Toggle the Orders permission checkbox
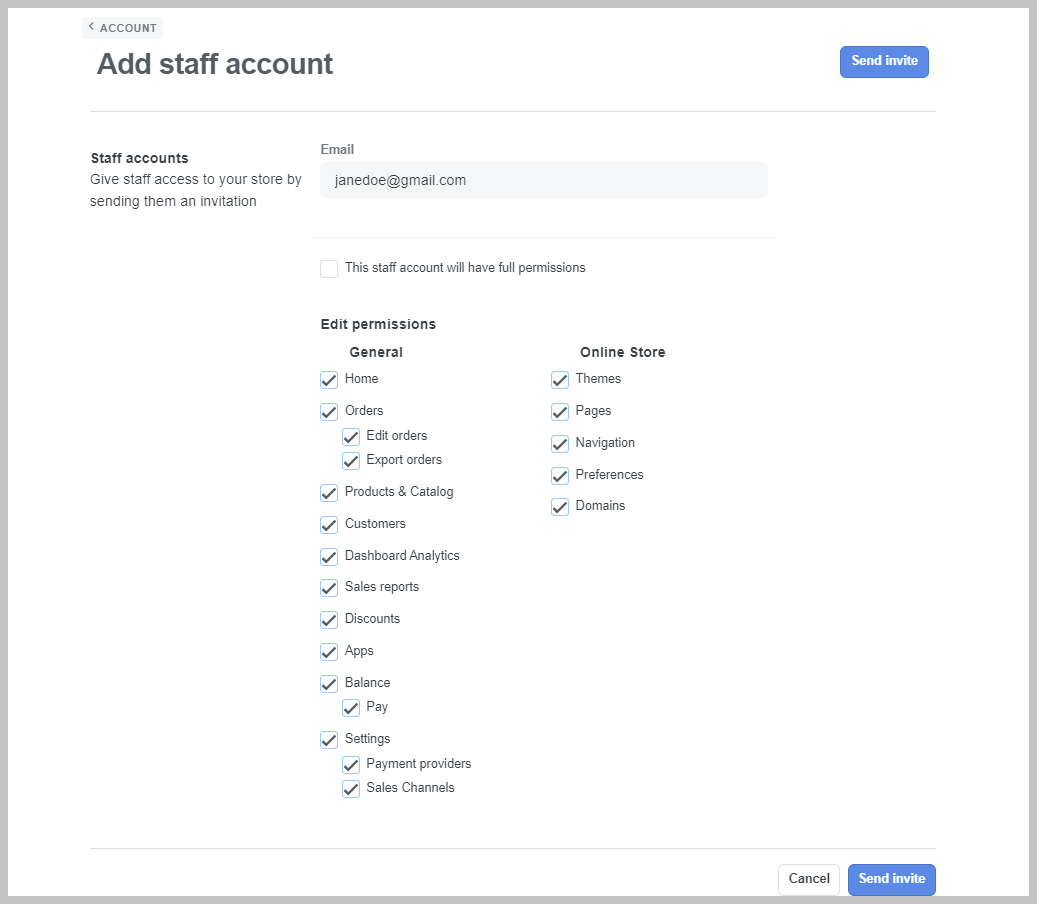Screen dimensions: 1037x904 point(329,411)
